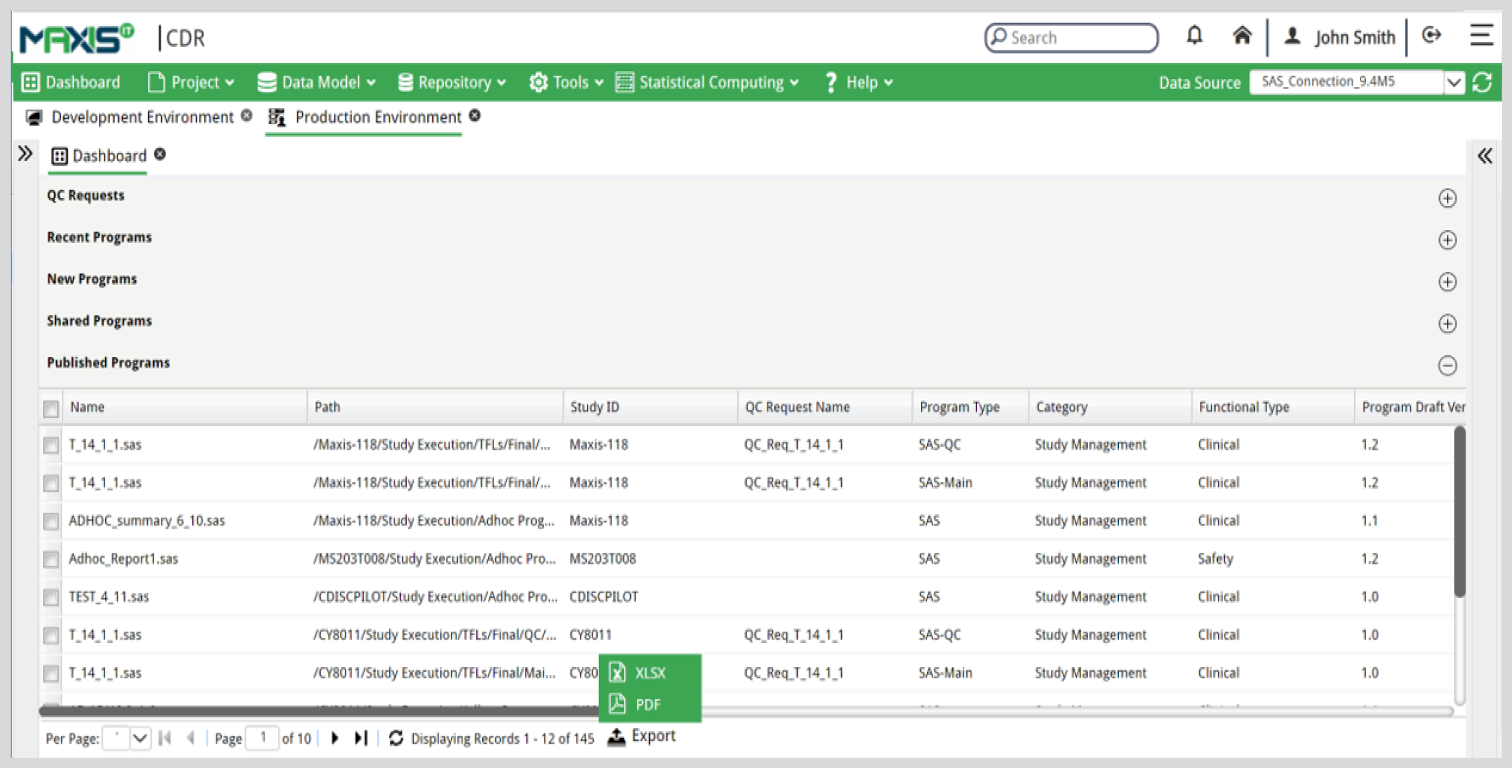This screenshot has height=768, width=1512.
Task: Click the notification bell icon
Action: coord(1194,36)
